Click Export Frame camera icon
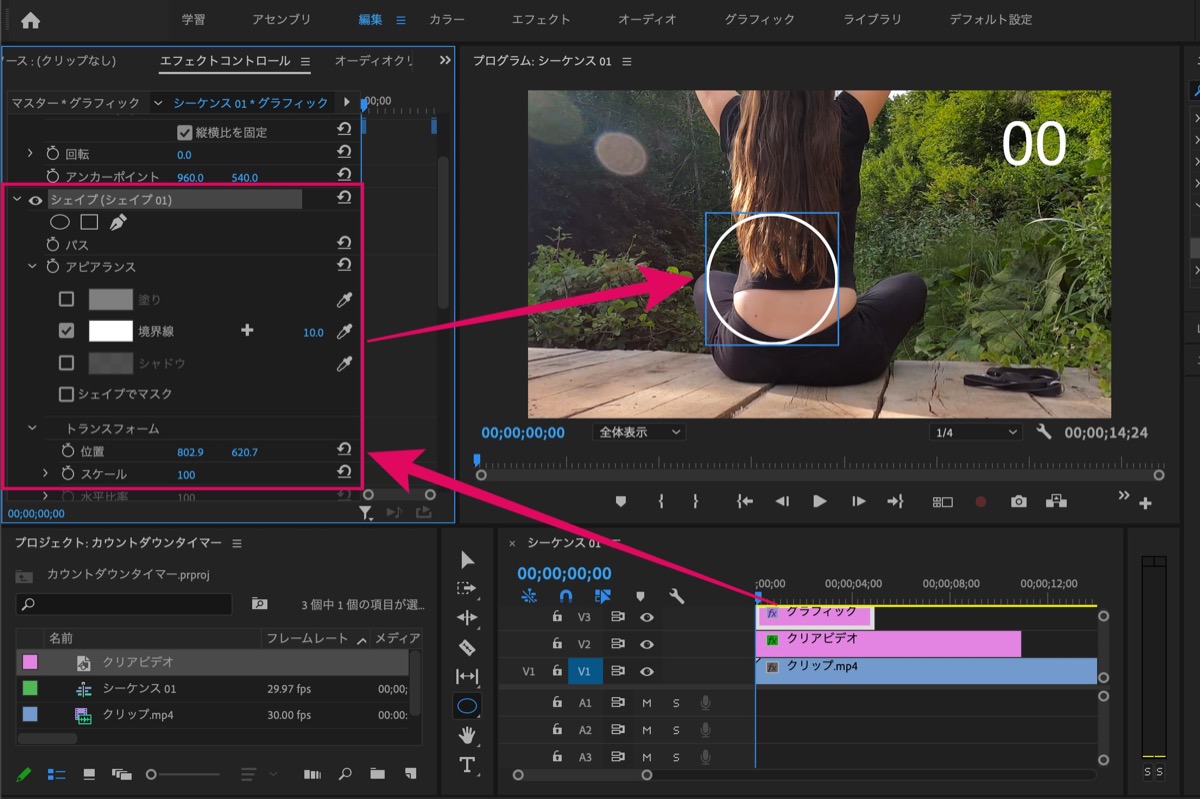Screen dimensions: 1200x799 (x=1018, y=502)
